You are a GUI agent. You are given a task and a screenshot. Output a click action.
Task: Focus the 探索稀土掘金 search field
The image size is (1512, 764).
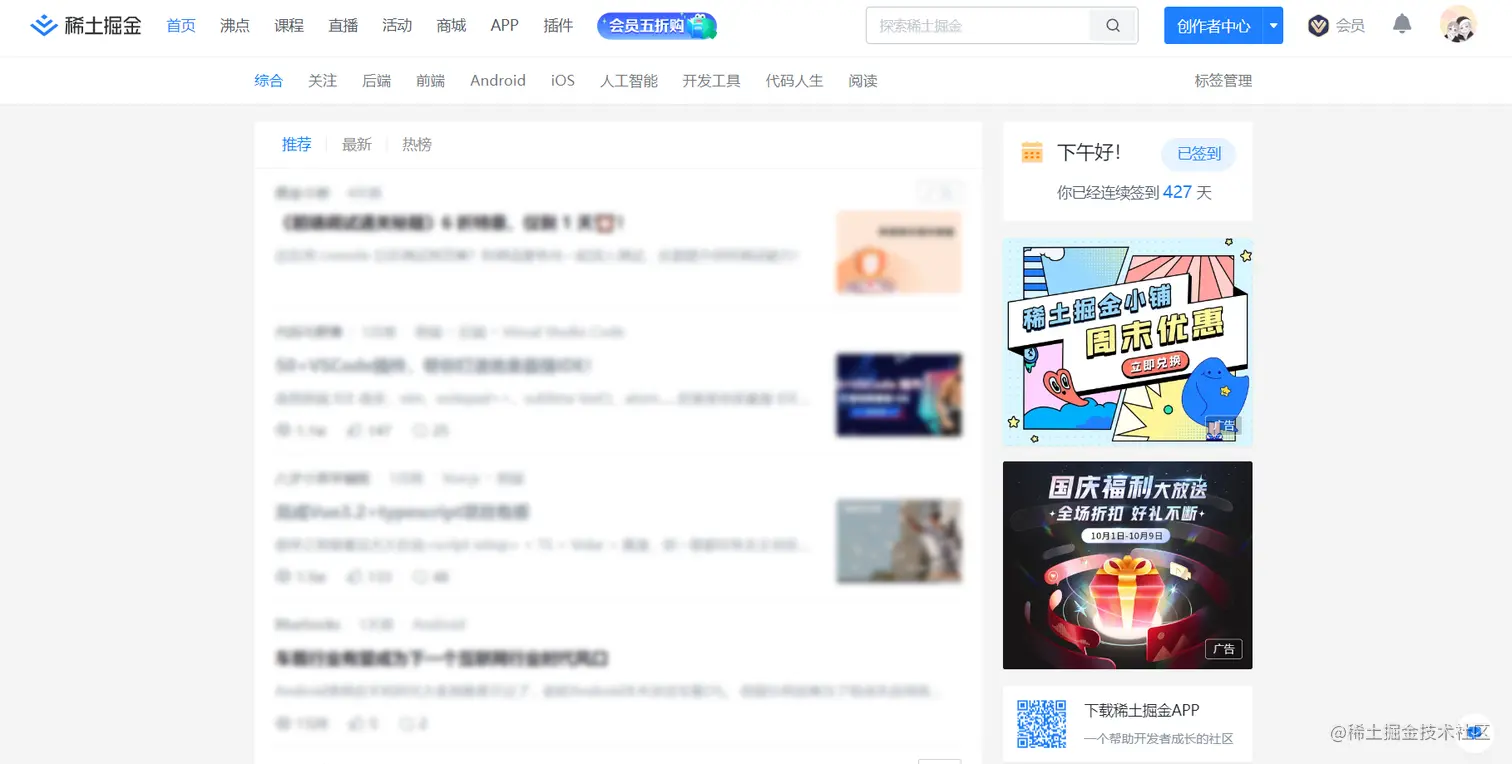pos(978,26)
